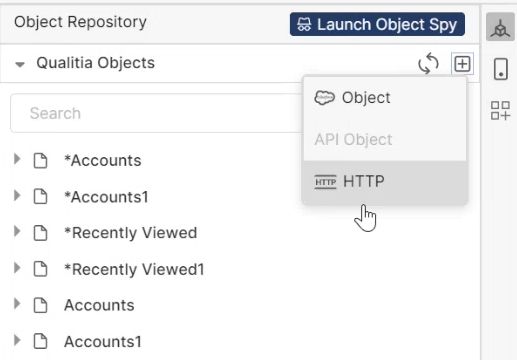The image size is (517, 360).
Task: Click the Object Repository panel title
Action: click(80, 22)
